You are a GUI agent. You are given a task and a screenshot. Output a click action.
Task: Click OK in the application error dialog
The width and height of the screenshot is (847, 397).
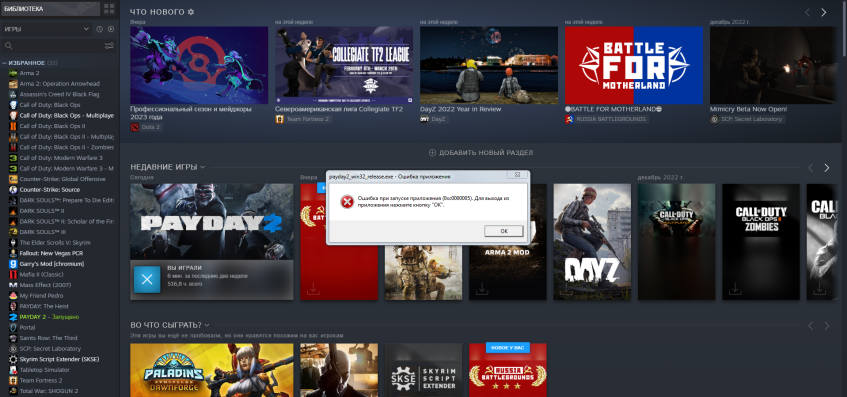pos(503,231)
